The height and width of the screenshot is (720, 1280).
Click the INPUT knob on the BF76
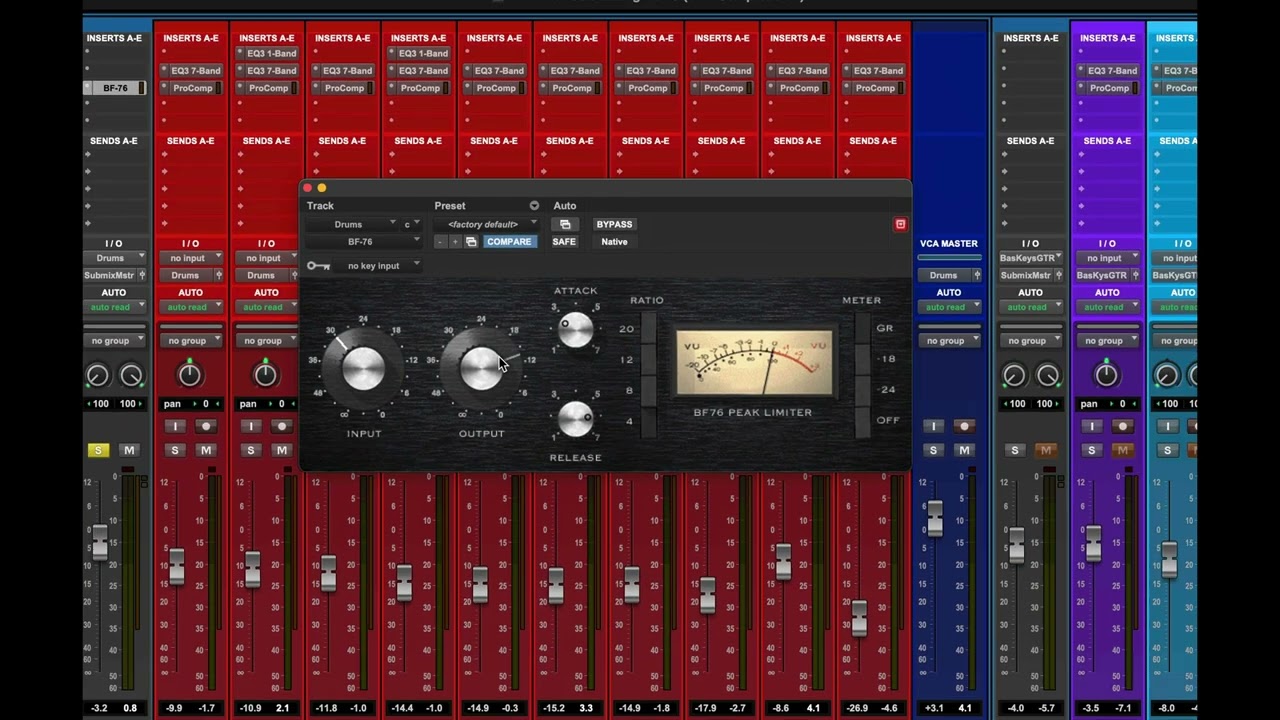[x=363, y=367]
